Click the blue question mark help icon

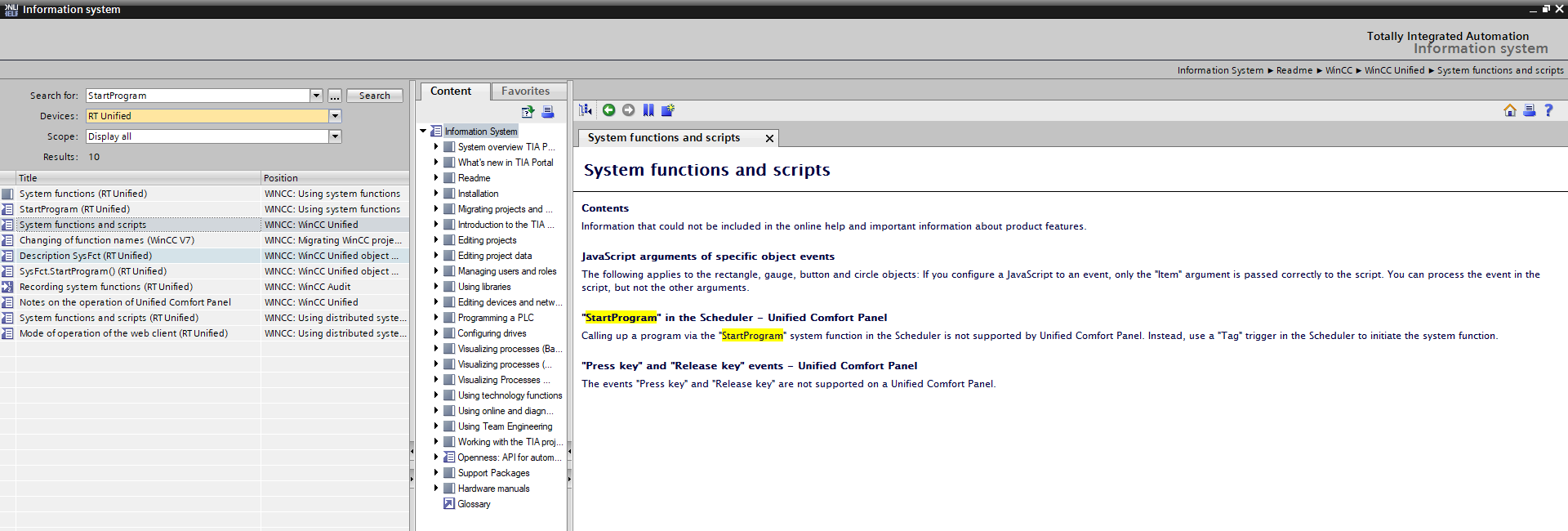1548,110
